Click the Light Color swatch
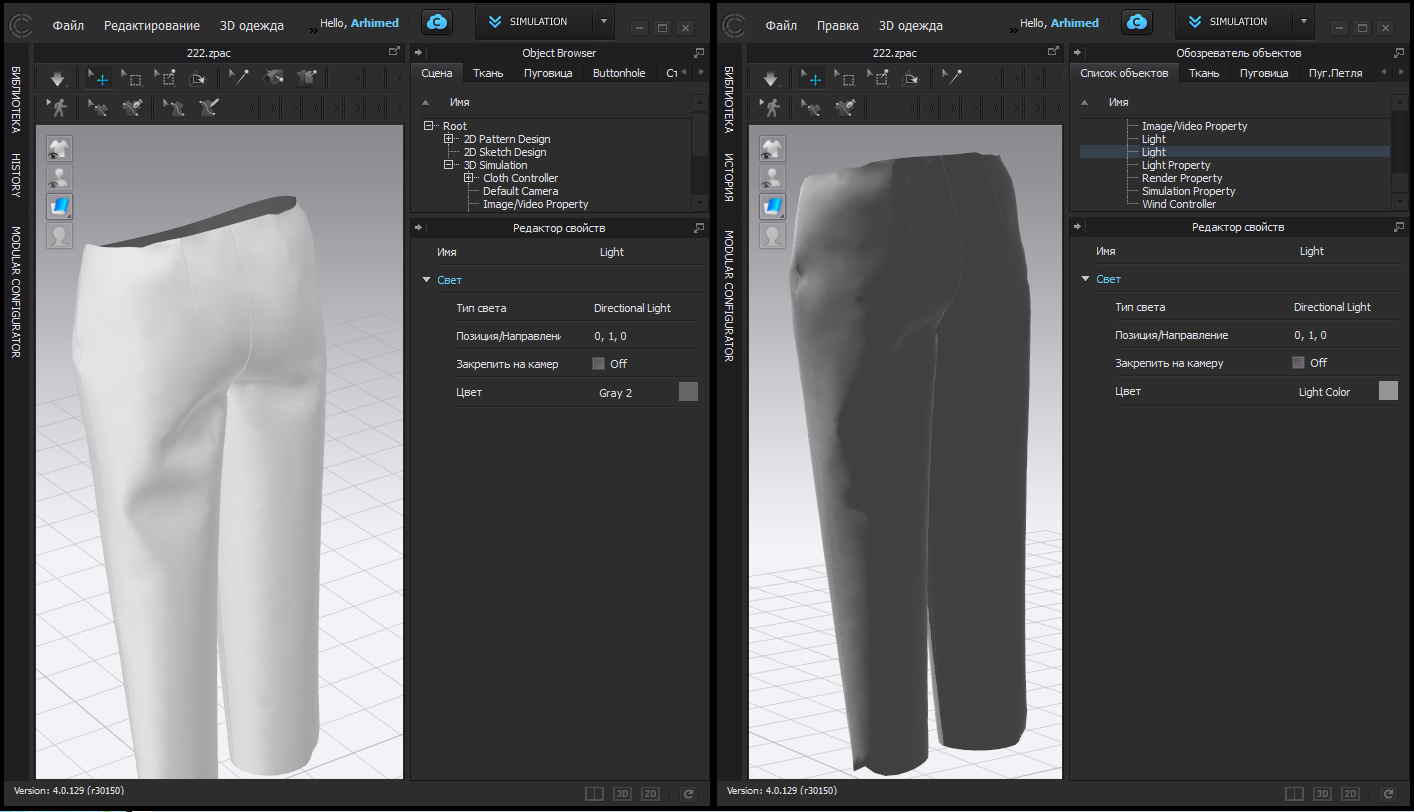1414x812 pixels. coord(1388,391)
